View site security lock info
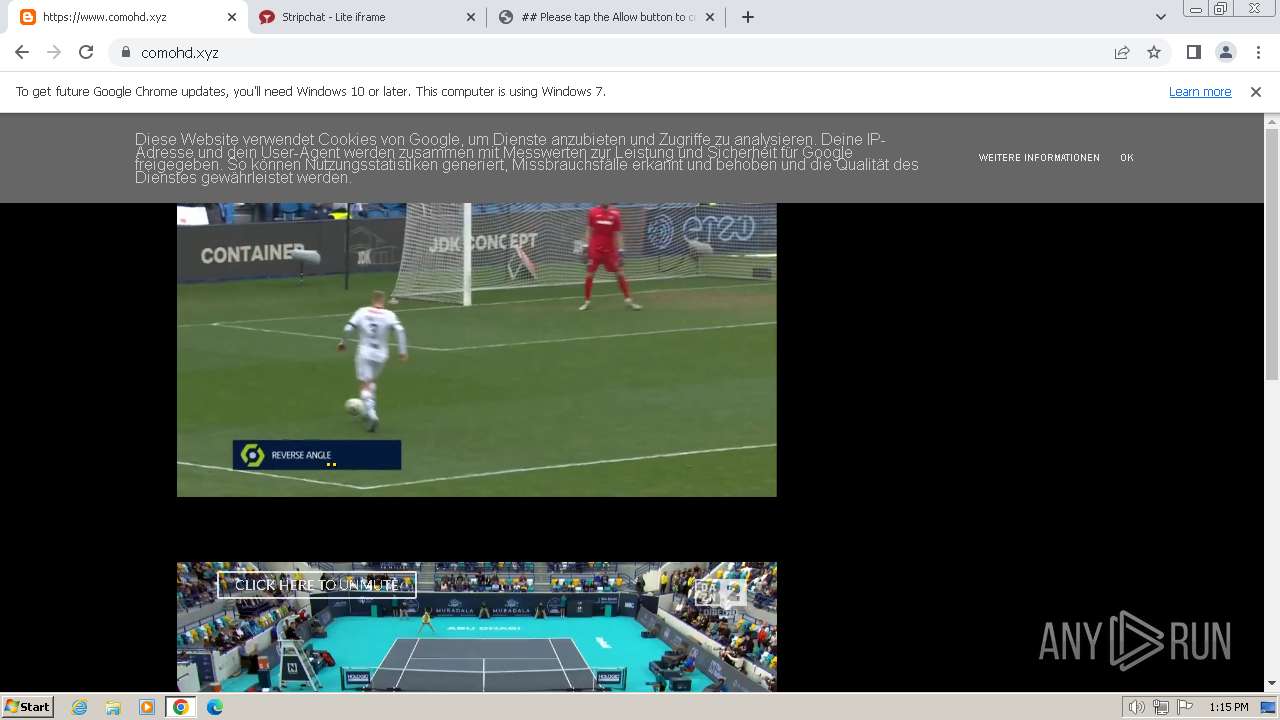This screenshot has height=720, width=1280. [x=126, y=52]
